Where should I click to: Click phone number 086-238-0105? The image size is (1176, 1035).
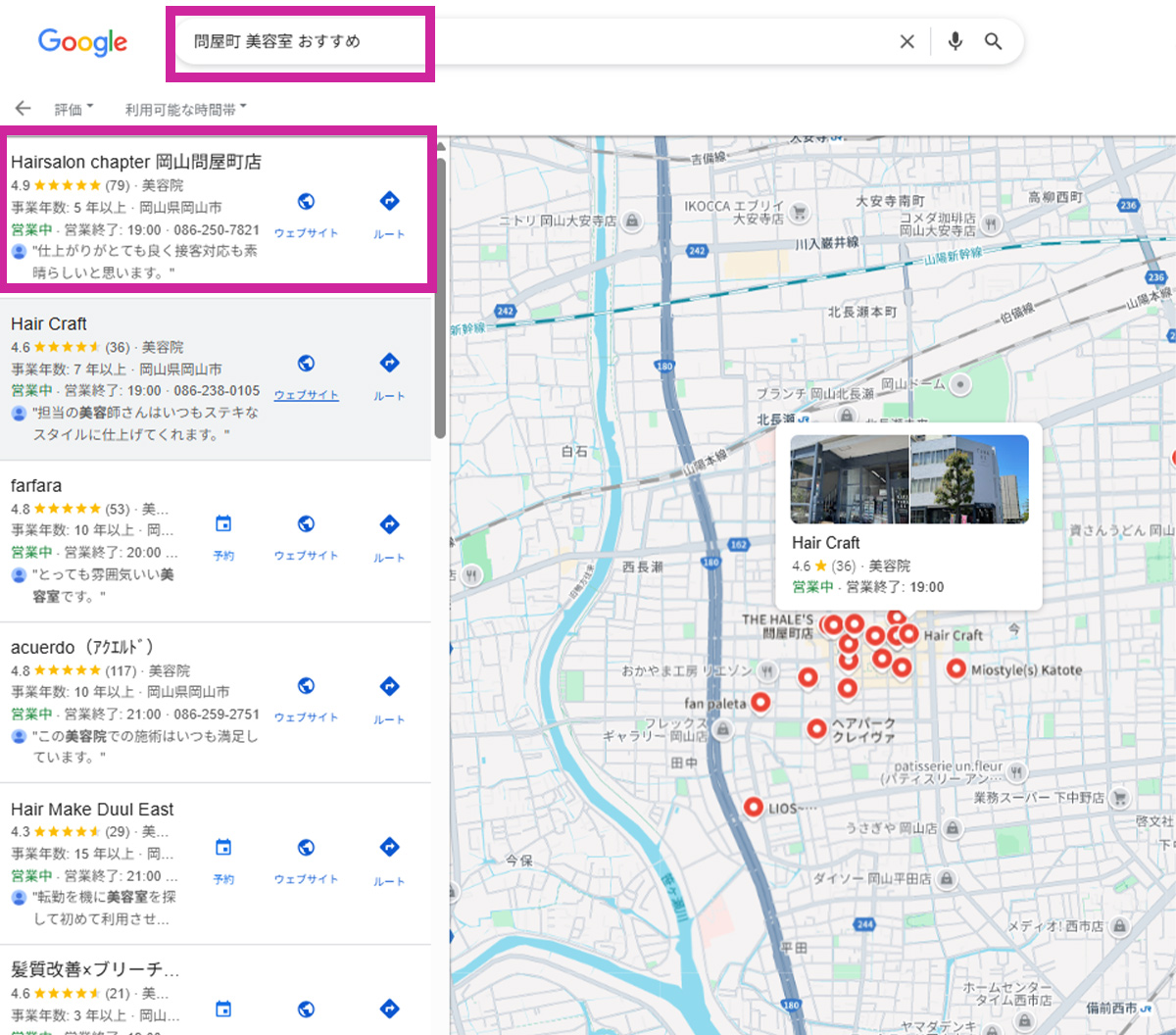point(217,390)
